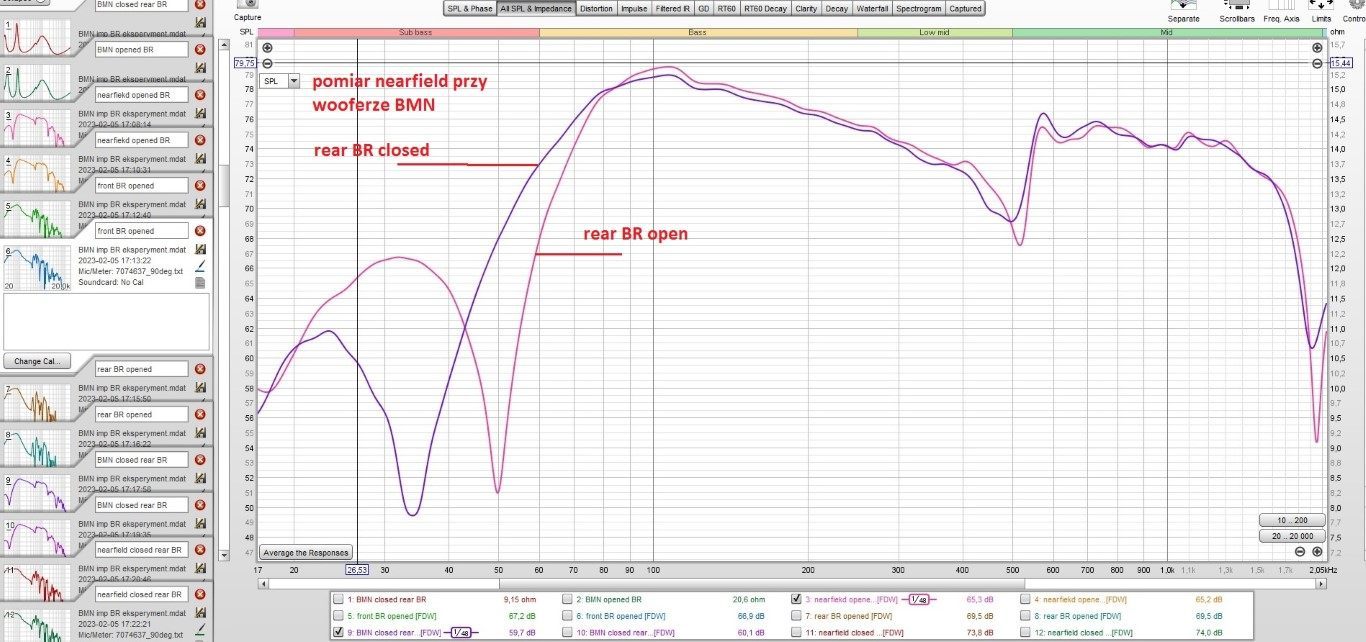Click the 79,75 SPL cursor value box
Viewport: 1366px width, 642px height.
(x=246, y=63)
